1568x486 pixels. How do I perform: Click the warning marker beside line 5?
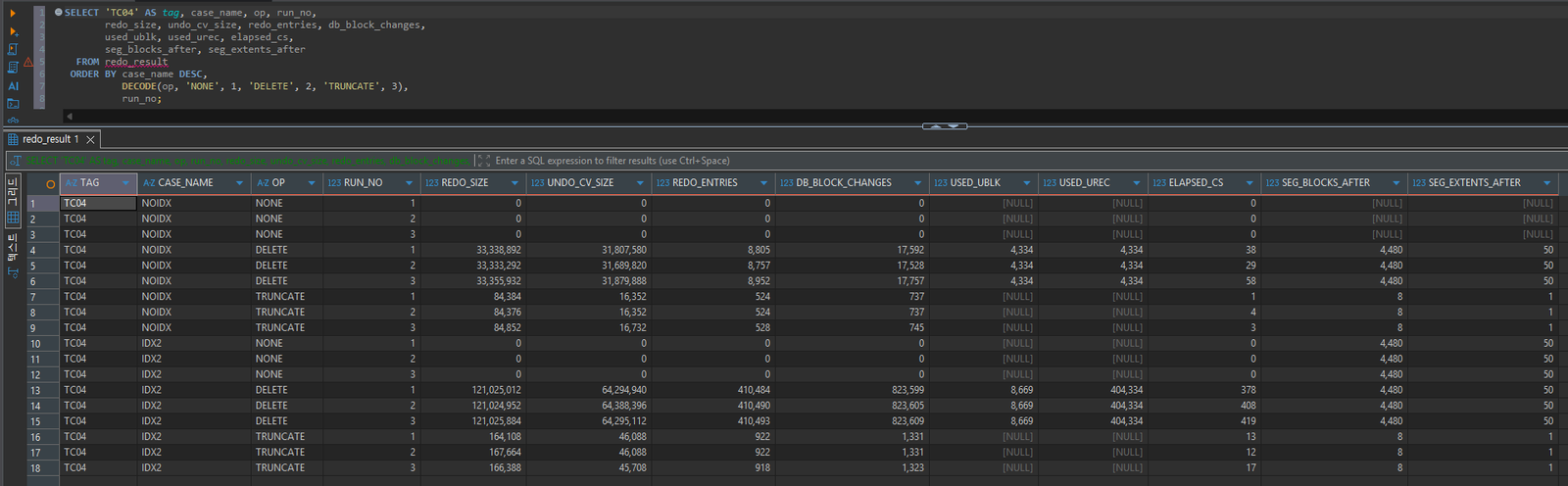(27, 62)
